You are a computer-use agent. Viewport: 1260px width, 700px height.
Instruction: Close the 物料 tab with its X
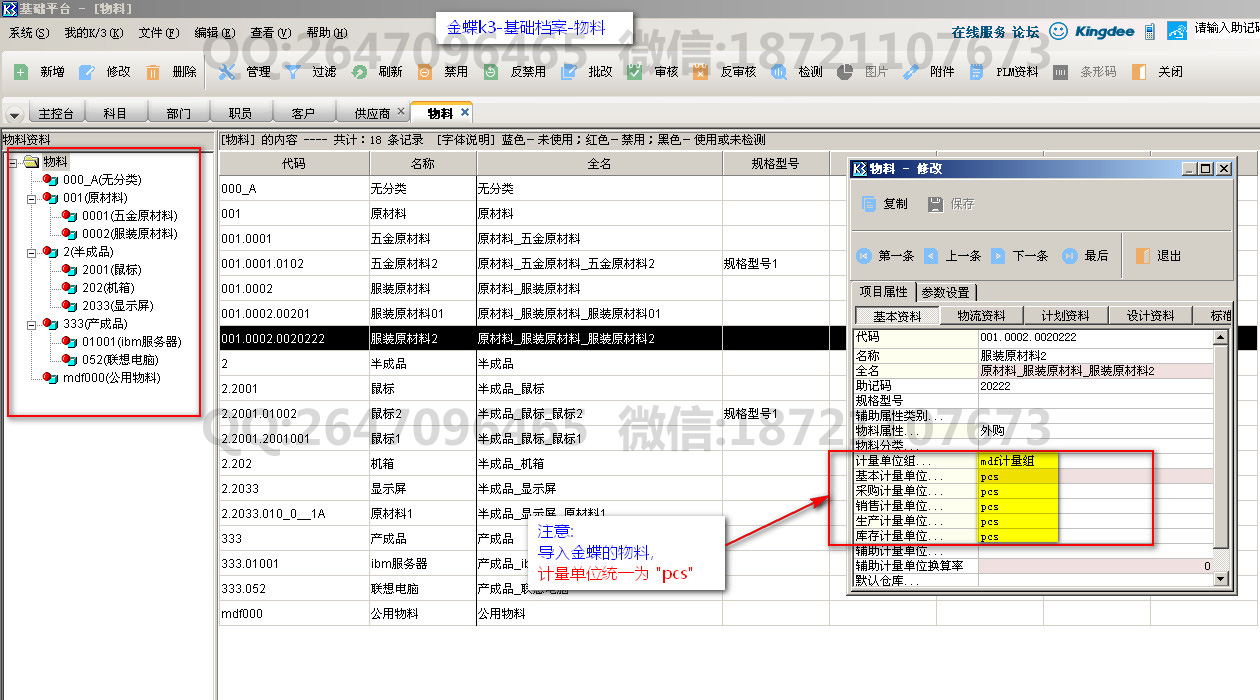(465, 112)
